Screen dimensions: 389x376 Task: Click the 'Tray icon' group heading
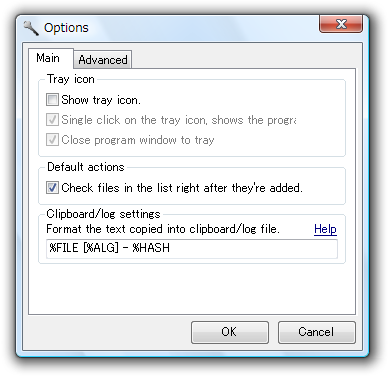click(x=71, y=79)
